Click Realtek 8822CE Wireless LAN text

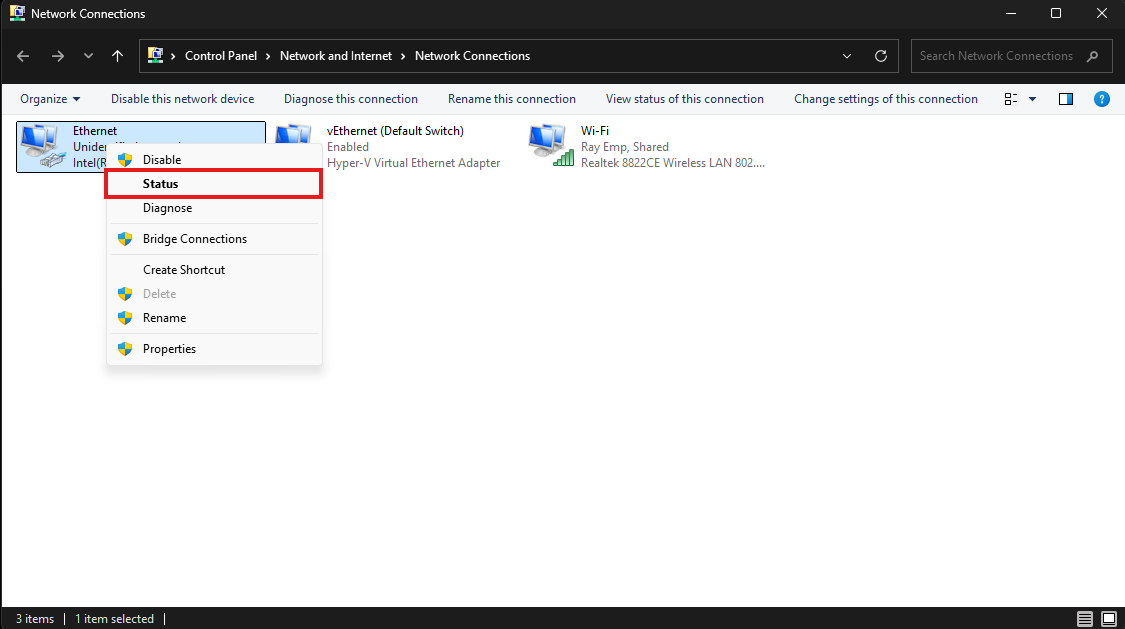click(x=672, y=163)
